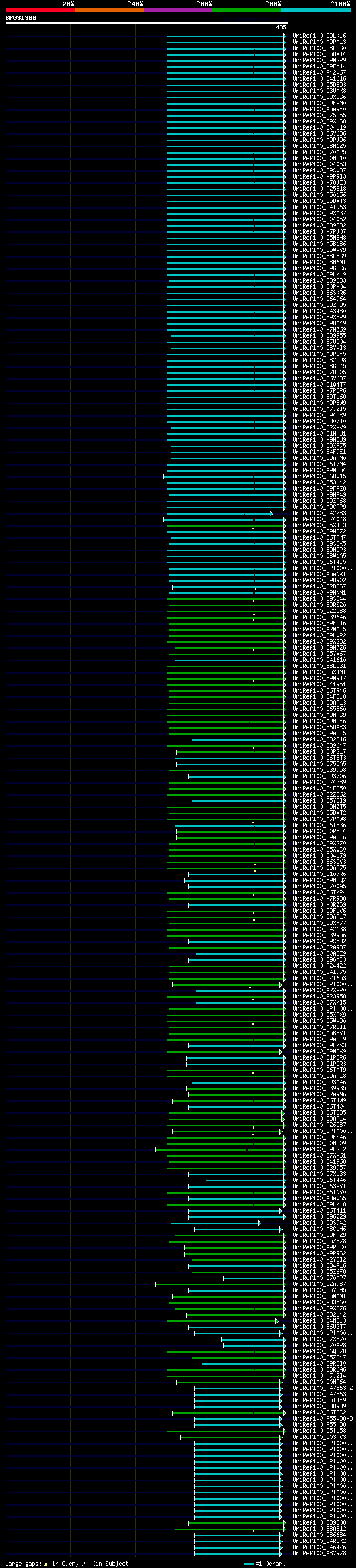Open hit UniRef100_B8LQ31

click(319, 666)
